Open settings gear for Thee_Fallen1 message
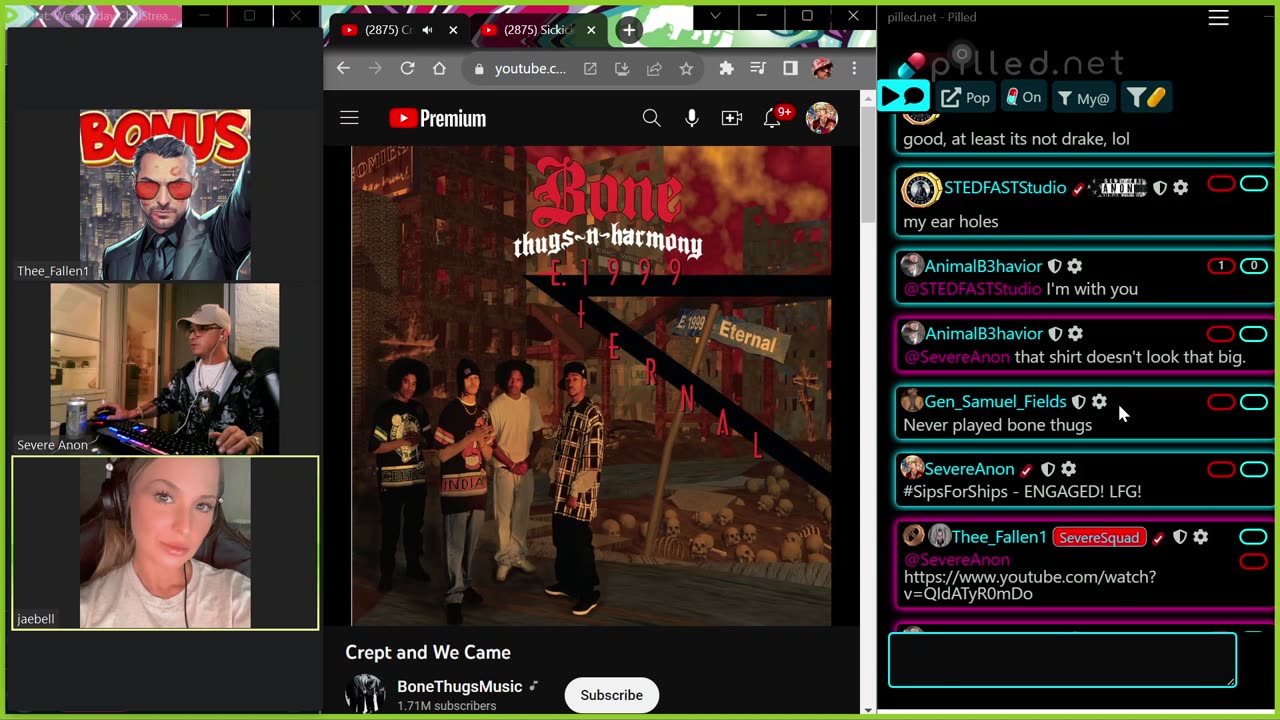Viewport: 1280px width, 720px height. tap(1200, 537)
